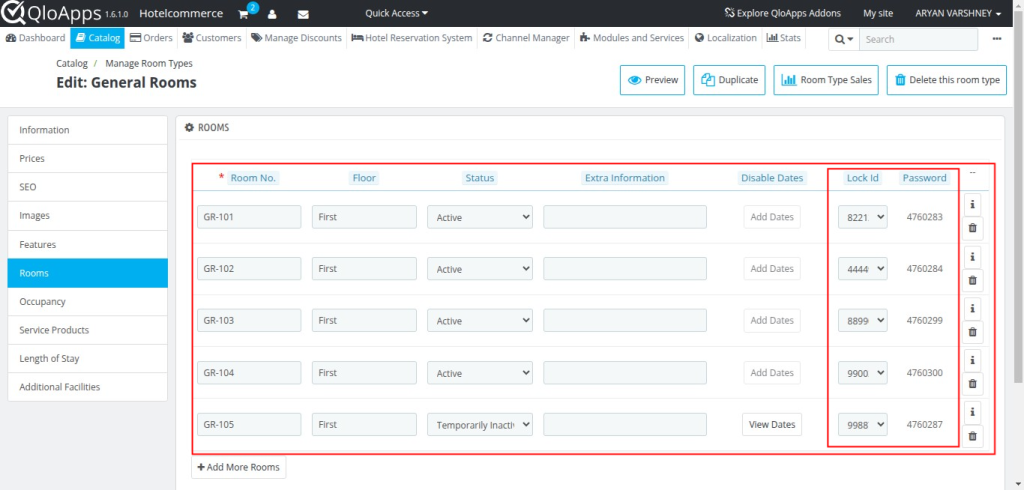
Task: Open the search filter dropdown arrow
Action: coord(843,39)
